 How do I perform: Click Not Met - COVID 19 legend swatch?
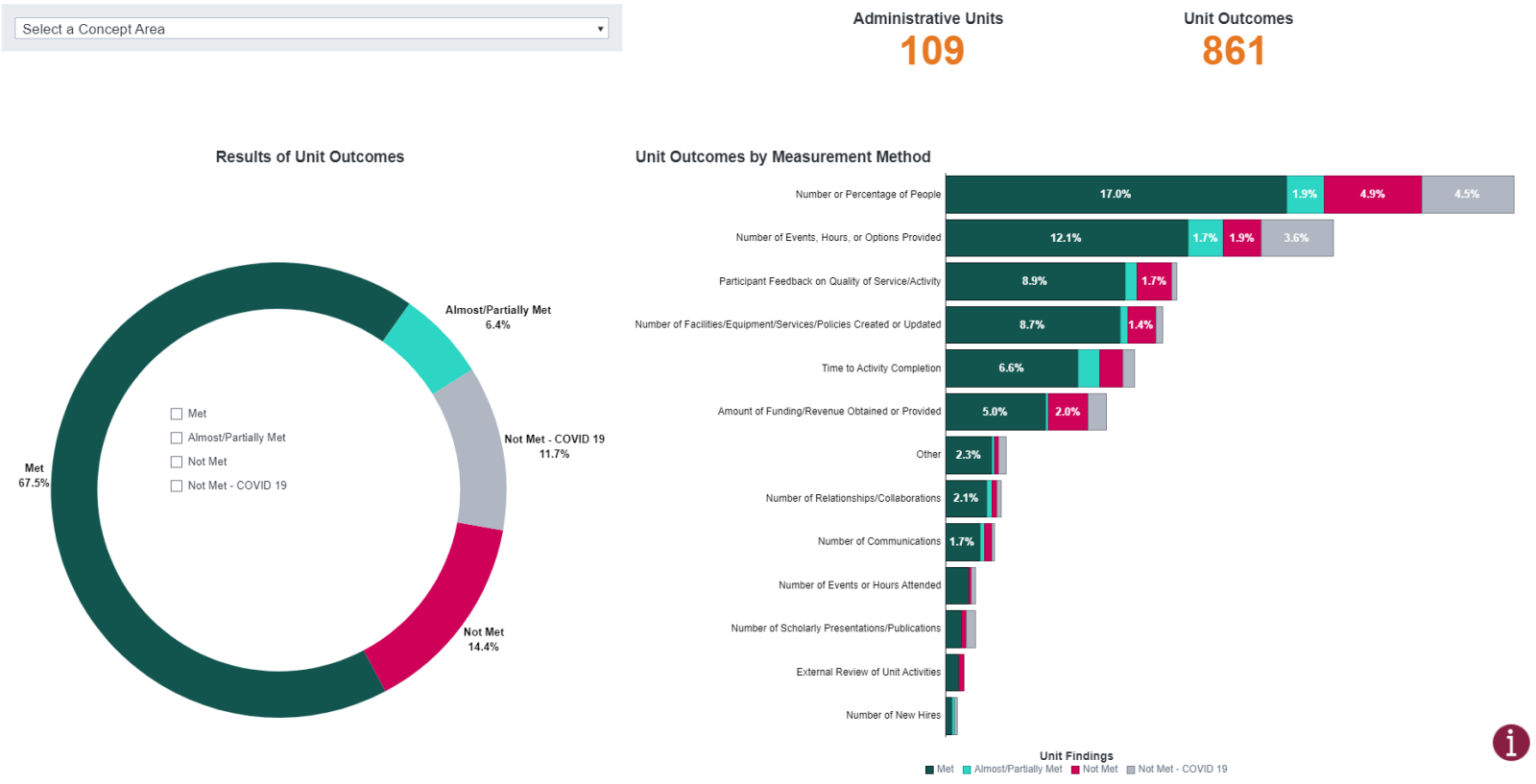[x=1131, y=770]
